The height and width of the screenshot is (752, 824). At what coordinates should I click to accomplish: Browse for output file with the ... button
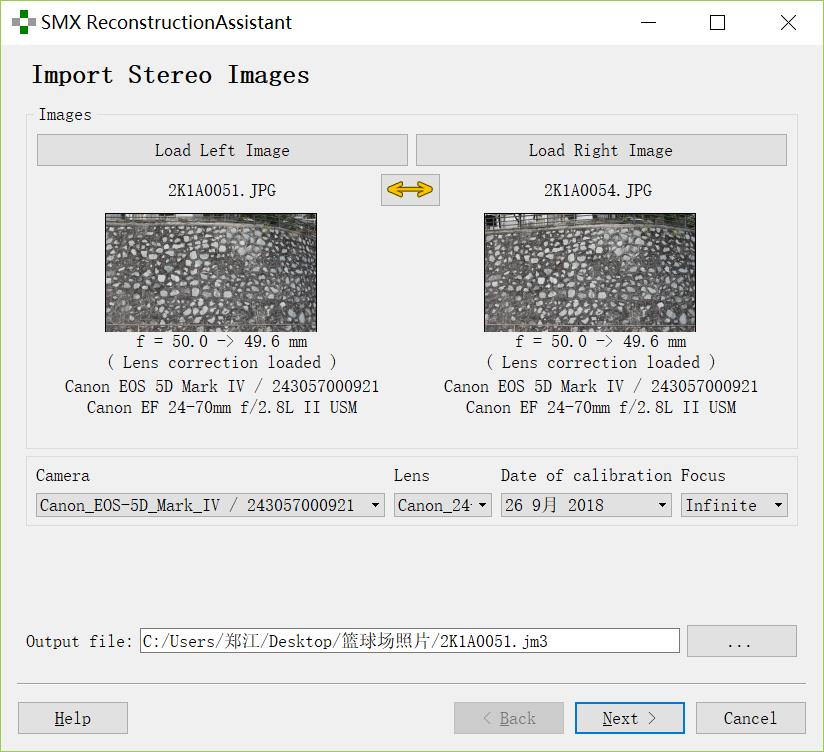pos(741,642)
